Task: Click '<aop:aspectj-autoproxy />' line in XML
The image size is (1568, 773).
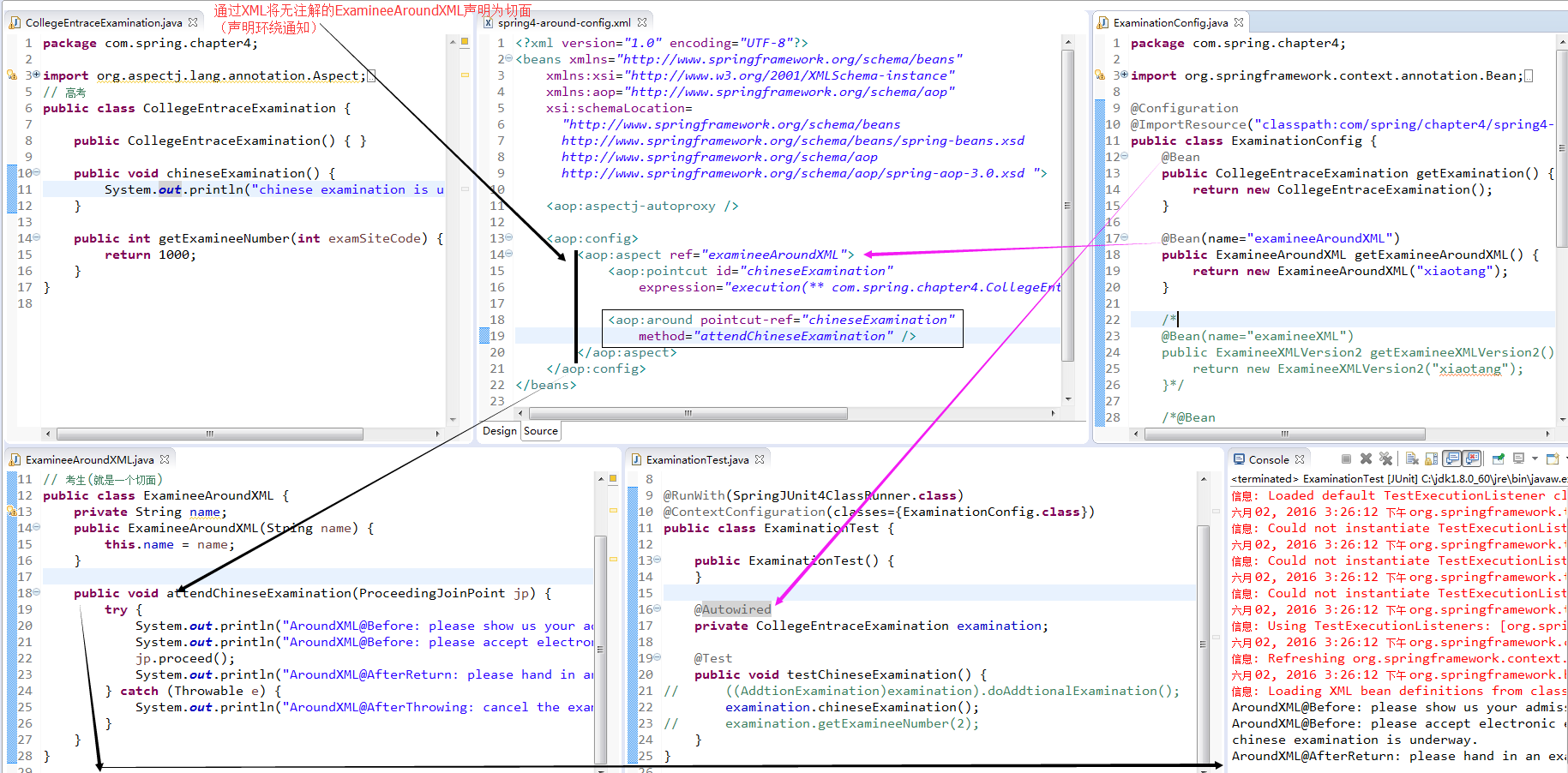Action: point(642,206)
